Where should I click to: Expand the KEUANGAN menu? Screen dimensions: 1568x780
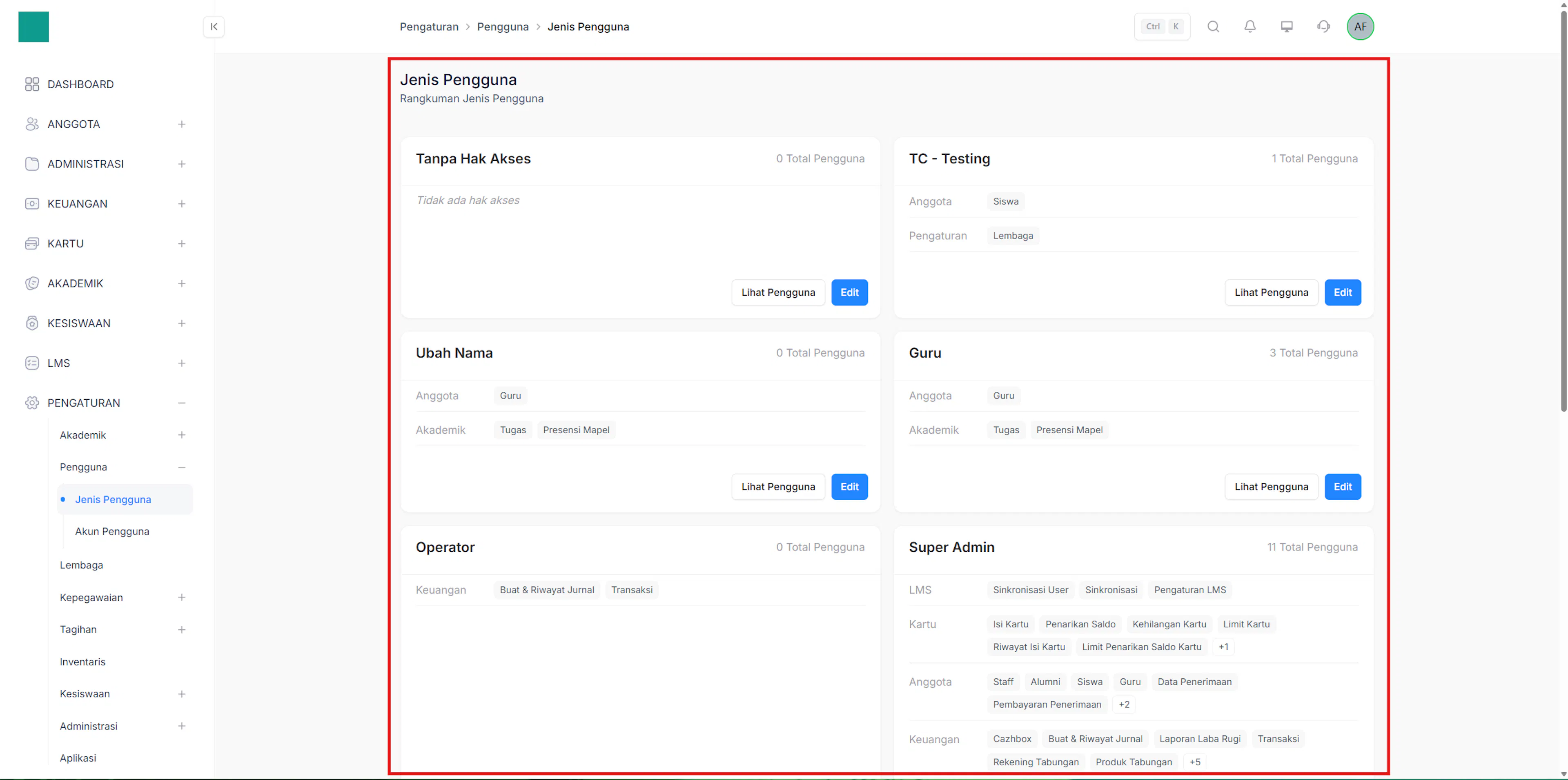[181, 204]
